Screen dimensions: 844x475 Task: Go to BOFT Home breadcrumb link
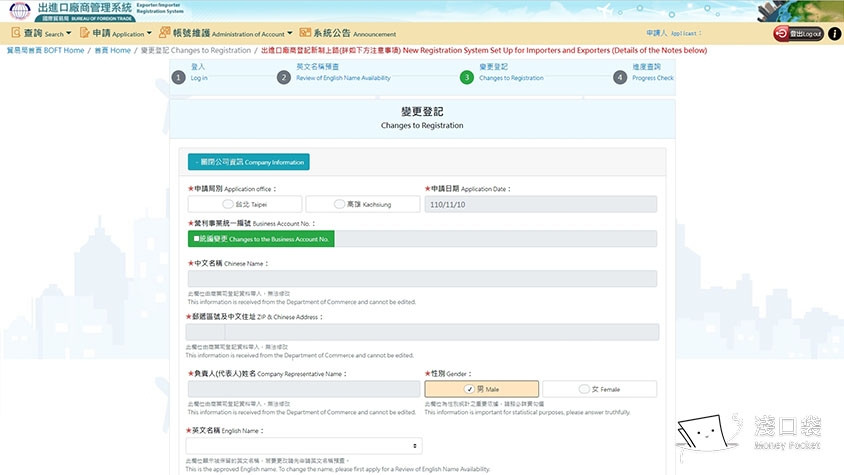tap(45, 50)
